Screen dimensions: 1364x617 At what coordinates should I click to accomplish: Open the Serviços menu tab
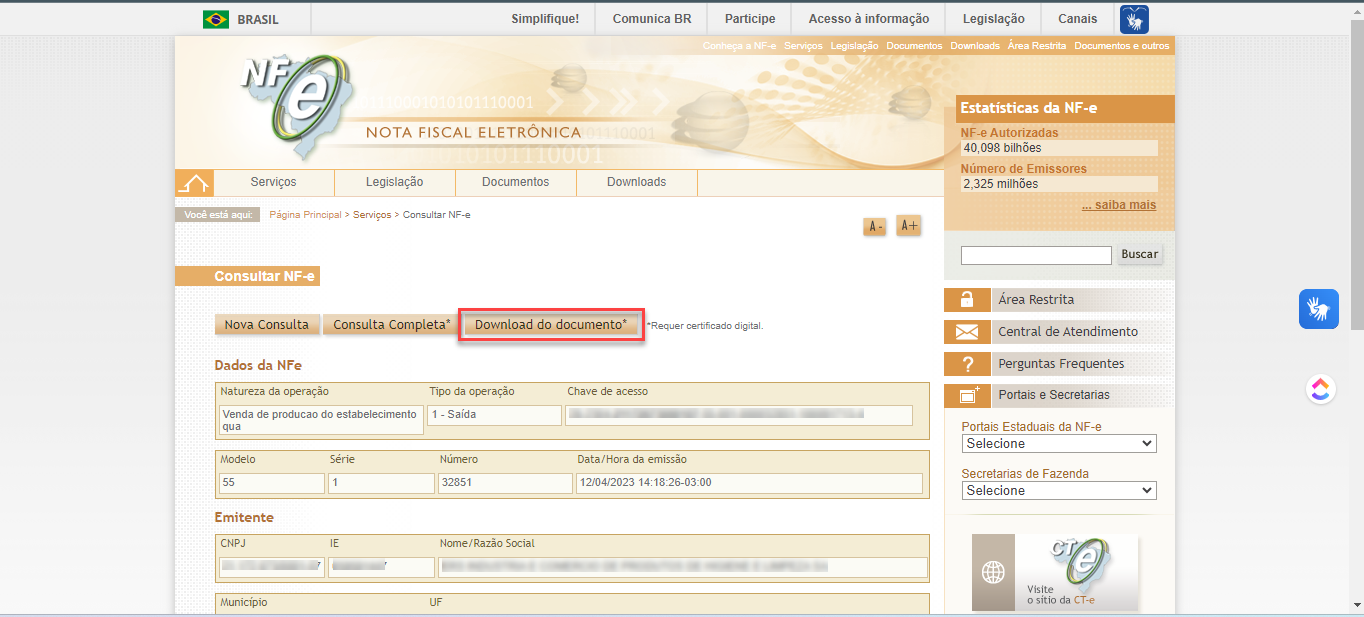274,182
